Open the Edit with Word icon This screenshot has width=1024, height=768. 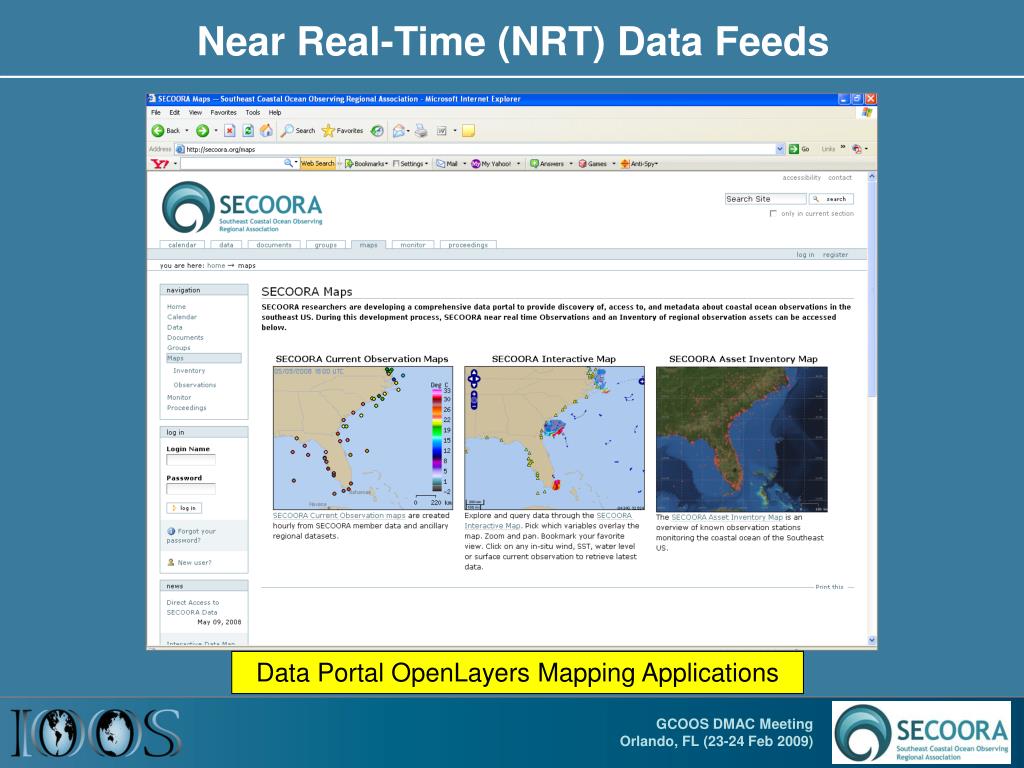point(441,131)
